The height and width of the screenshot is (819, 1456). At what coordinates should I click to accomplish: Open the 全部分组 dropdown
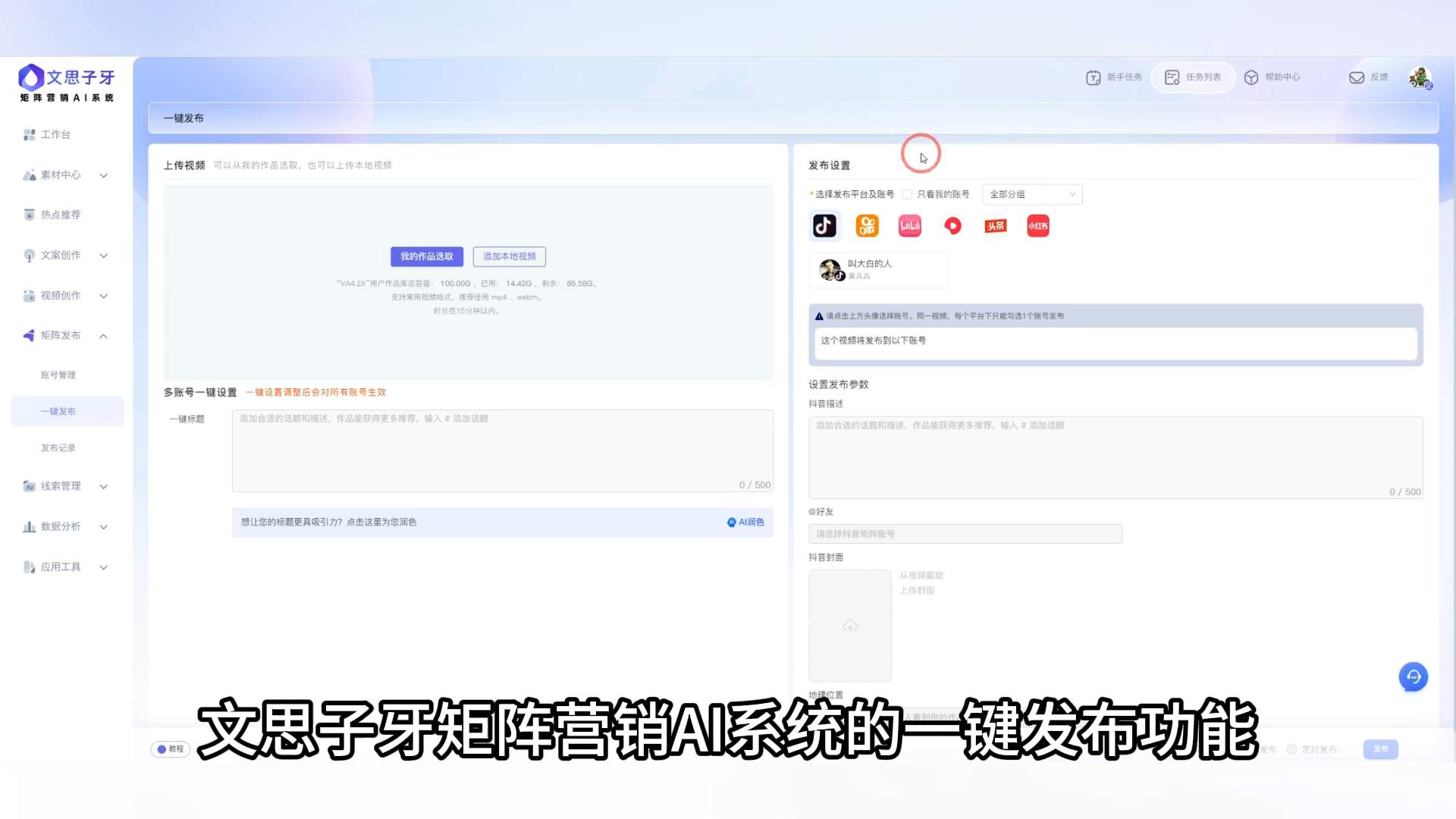click(1031, 194)
